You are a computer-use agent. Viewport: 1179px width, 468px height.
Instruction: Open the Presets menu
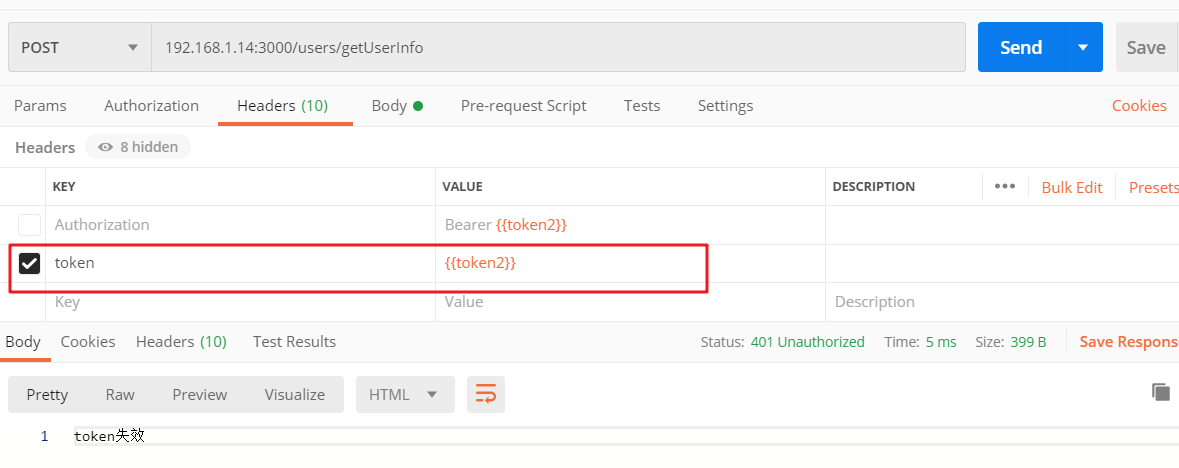1153,187
